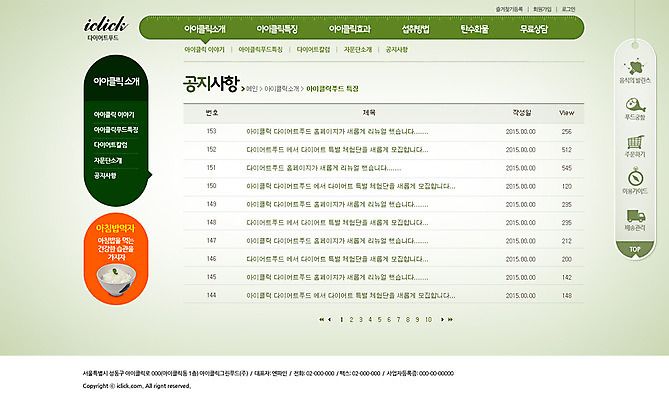The width and height of the screenshot is (669, 400).
Task: Open the title of notice number 146
Action: 337,259
